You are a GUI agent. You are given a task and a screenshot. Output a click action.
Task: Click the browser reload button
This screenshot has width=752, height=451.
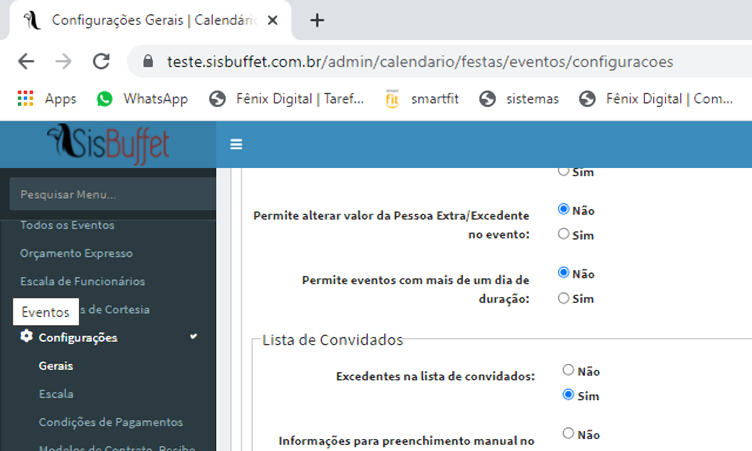[101, 61]
